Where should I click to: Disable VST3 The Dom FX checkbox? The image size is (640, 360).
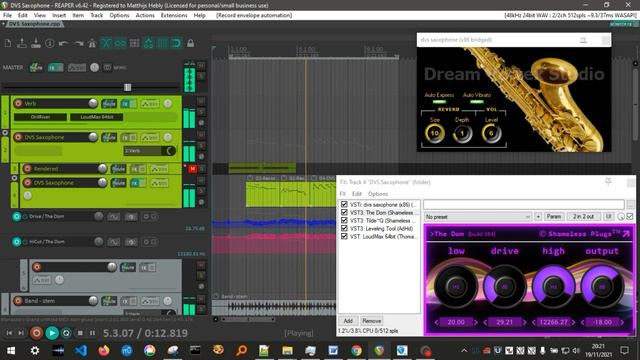pyautogui.click(x=344, y=213)
